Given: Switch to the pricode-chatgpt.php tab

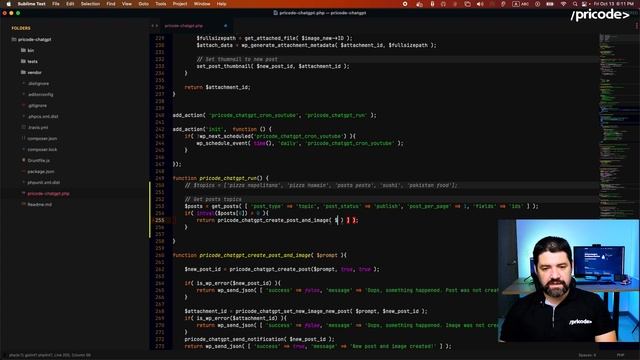Looking at the screenshot, I should tap(184, 26).
